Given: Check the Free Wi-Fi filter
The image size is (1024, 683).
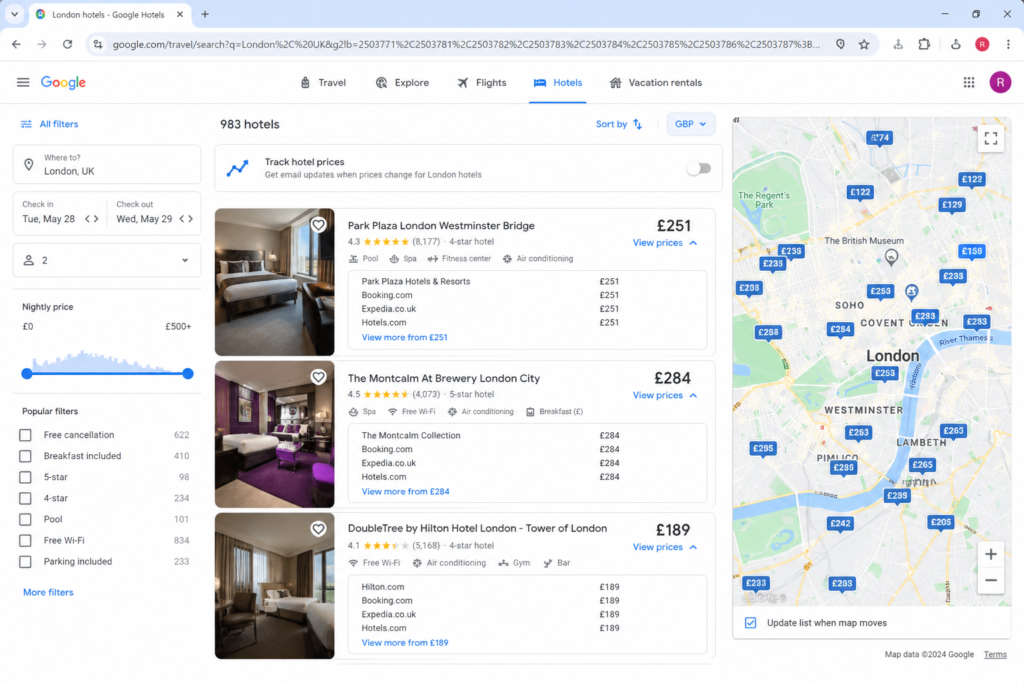Looking at the screenshot, I should (25, 541).
